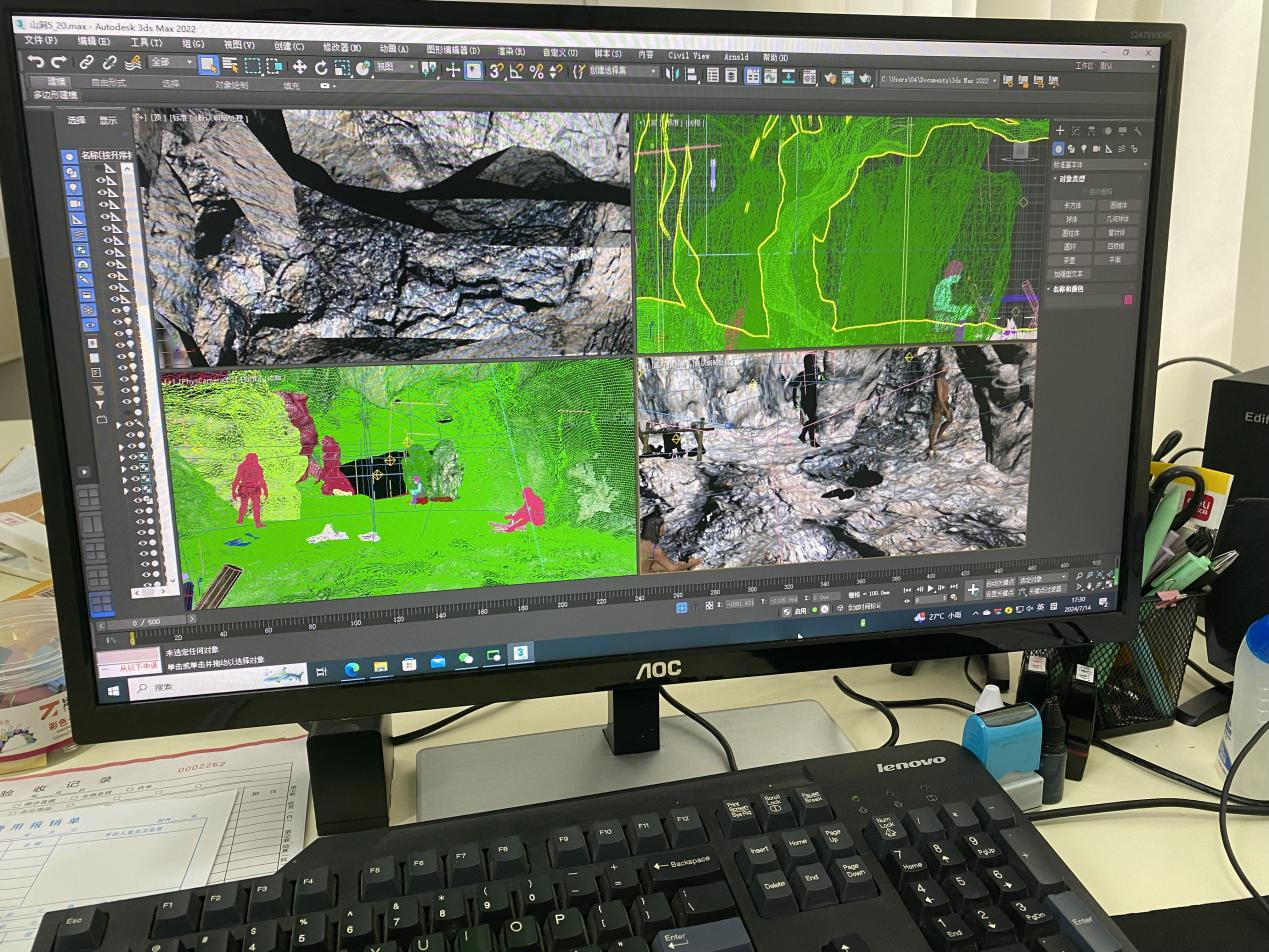Click the Render teapot icon
Viewport: 1269px width, 952px height.
pyautogui.click(x=863, y=77)
